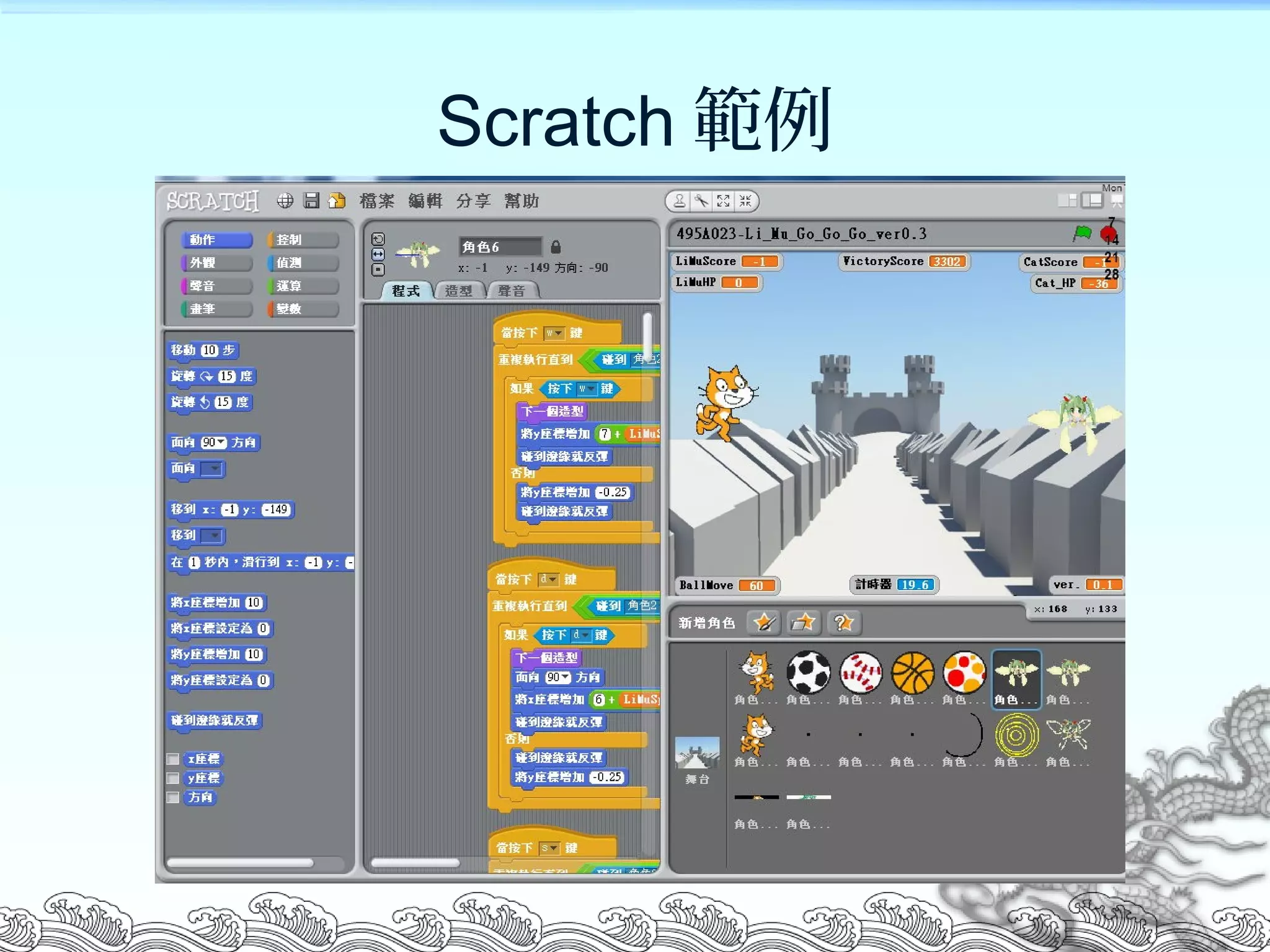Select the 運算 operators block category
The image size is (1270, 952).
click(x=303, y=286)
